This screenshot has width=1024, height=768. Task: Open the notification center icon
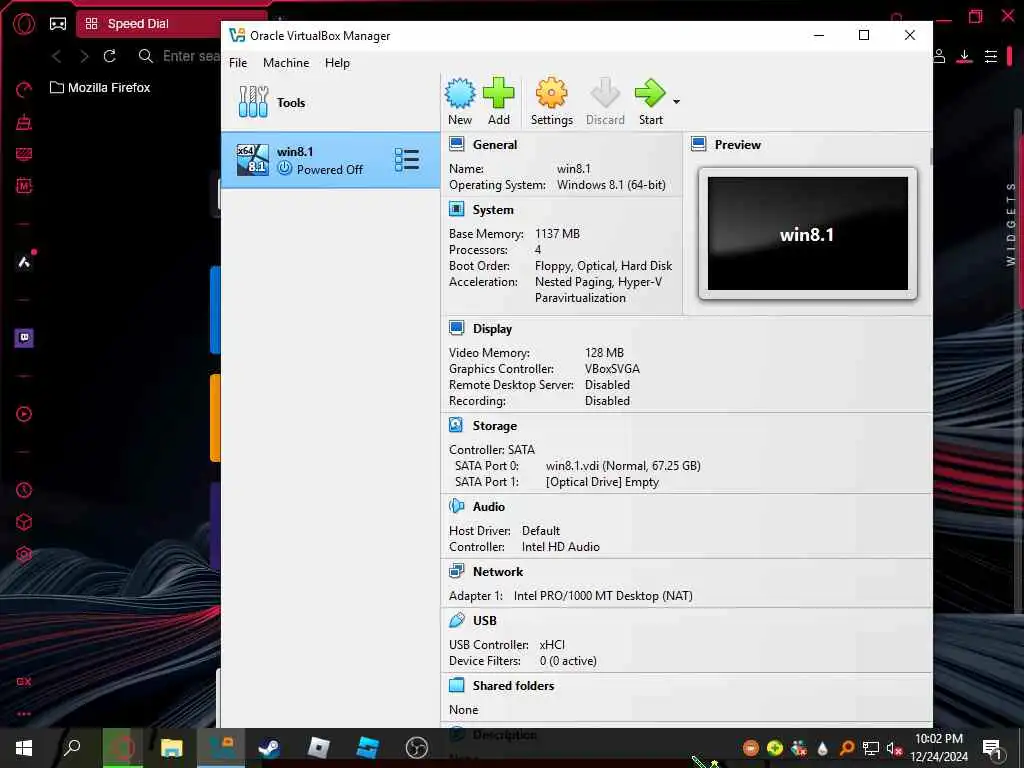(991, 748)
